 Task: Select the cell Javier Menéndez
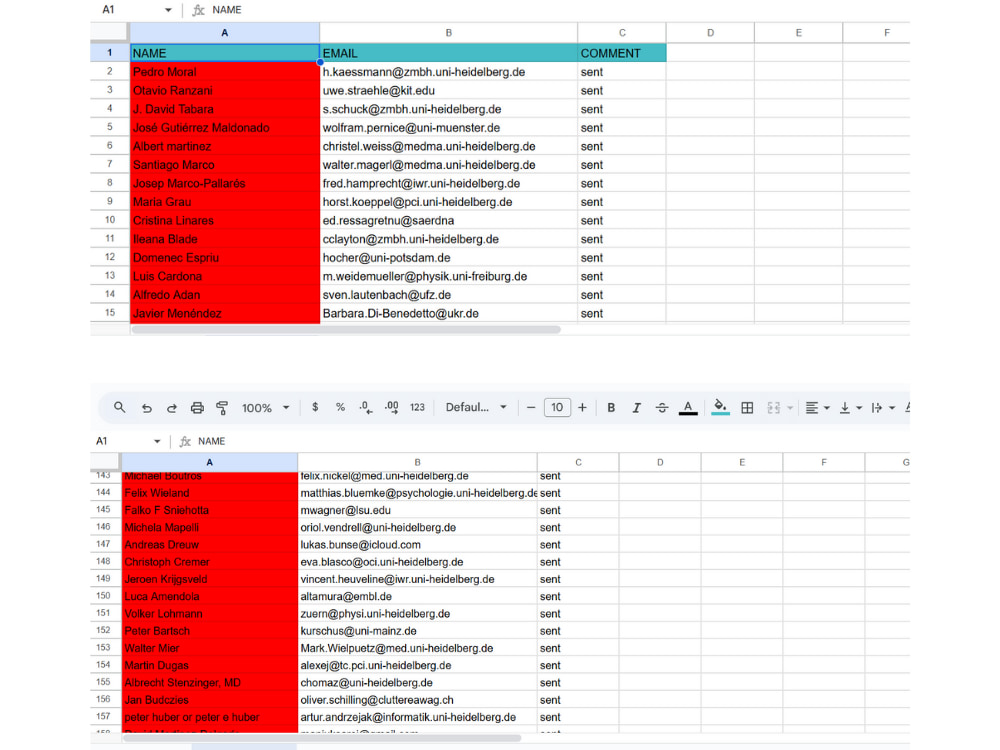[224, 313]
